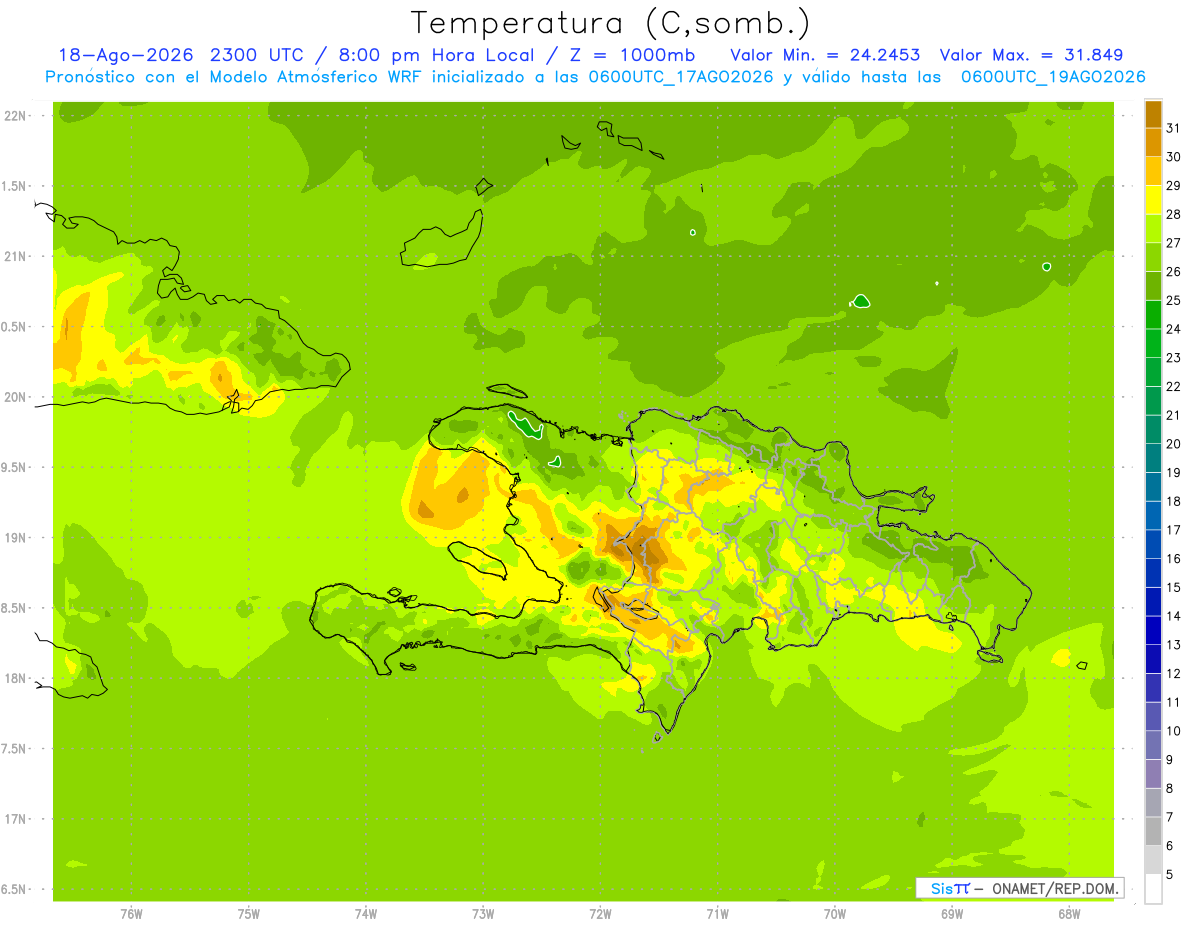The width and height of the screenshot is (1200, 927).
Task: Click the longitude label '68W'
Action: [x=1068, y=913]
